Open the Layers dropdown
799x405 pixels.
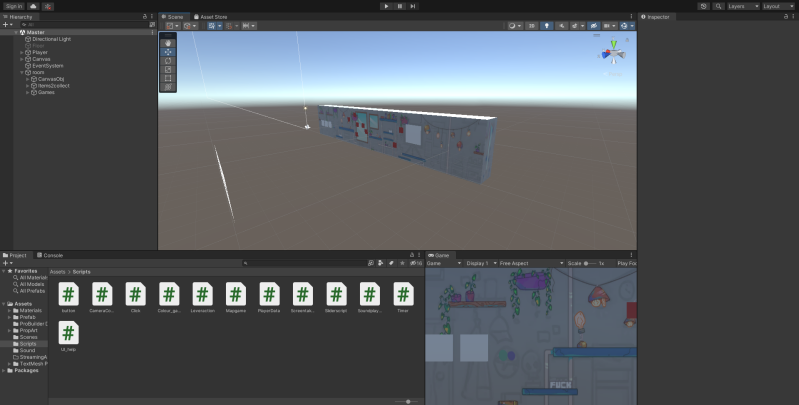click(741, 6)
